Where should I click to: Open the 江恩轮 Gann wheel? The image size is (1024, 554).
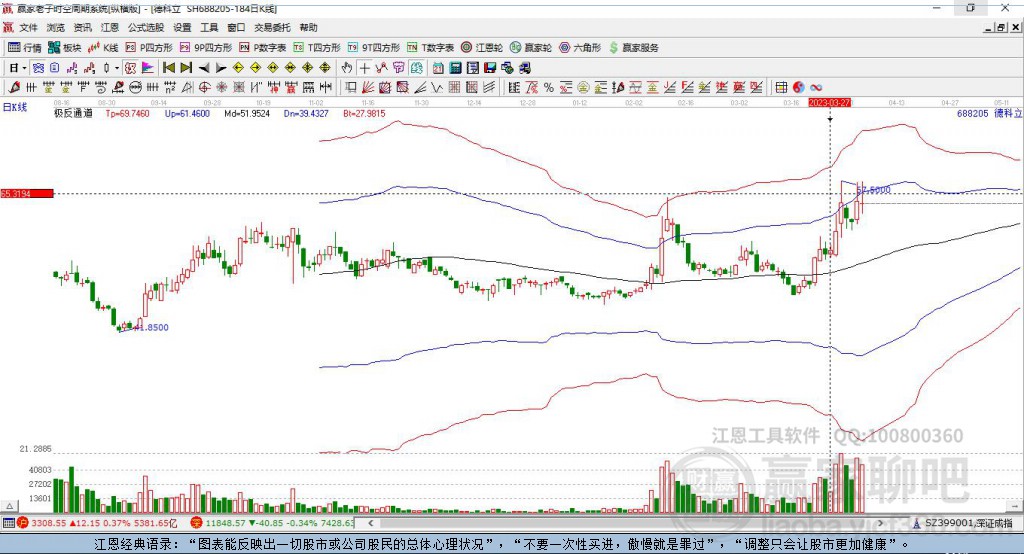(482, 48)
